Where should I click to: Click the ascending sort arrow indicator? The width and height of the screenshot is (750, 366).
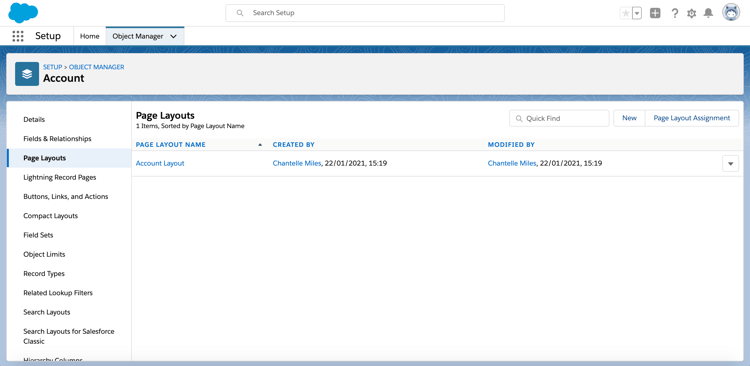coord(260,144)
